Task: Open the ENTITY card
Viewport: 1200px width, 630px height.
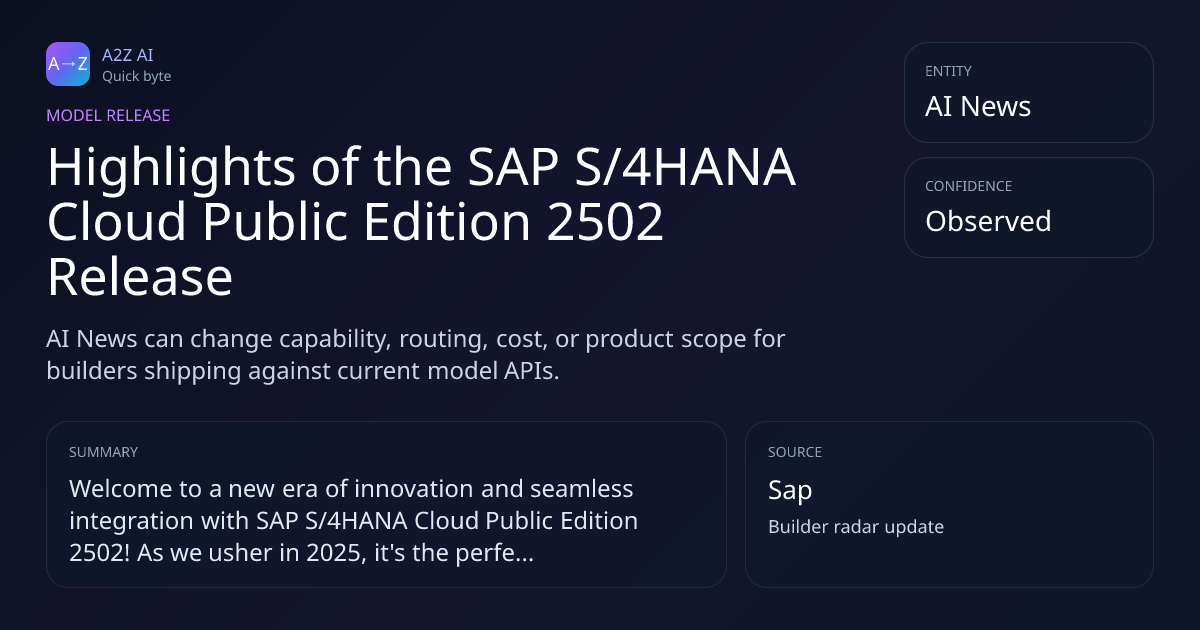Action: pyautogui.click(x=1028, y=92)
